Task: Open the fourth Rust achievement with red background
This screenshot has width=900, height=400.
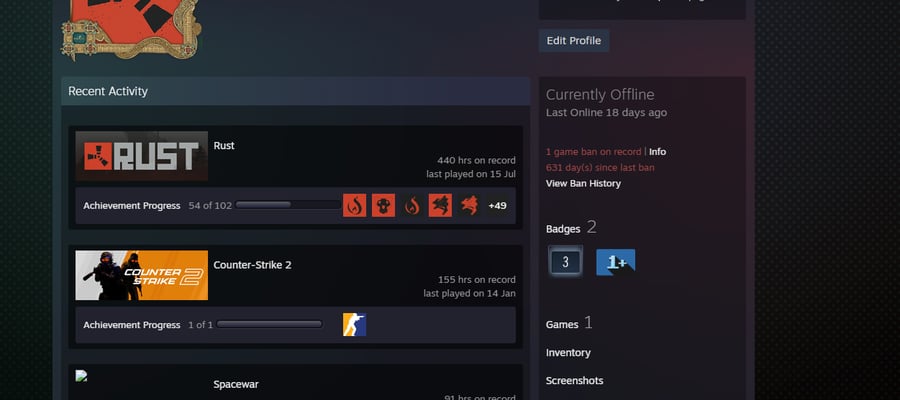Action: [440, 205]
